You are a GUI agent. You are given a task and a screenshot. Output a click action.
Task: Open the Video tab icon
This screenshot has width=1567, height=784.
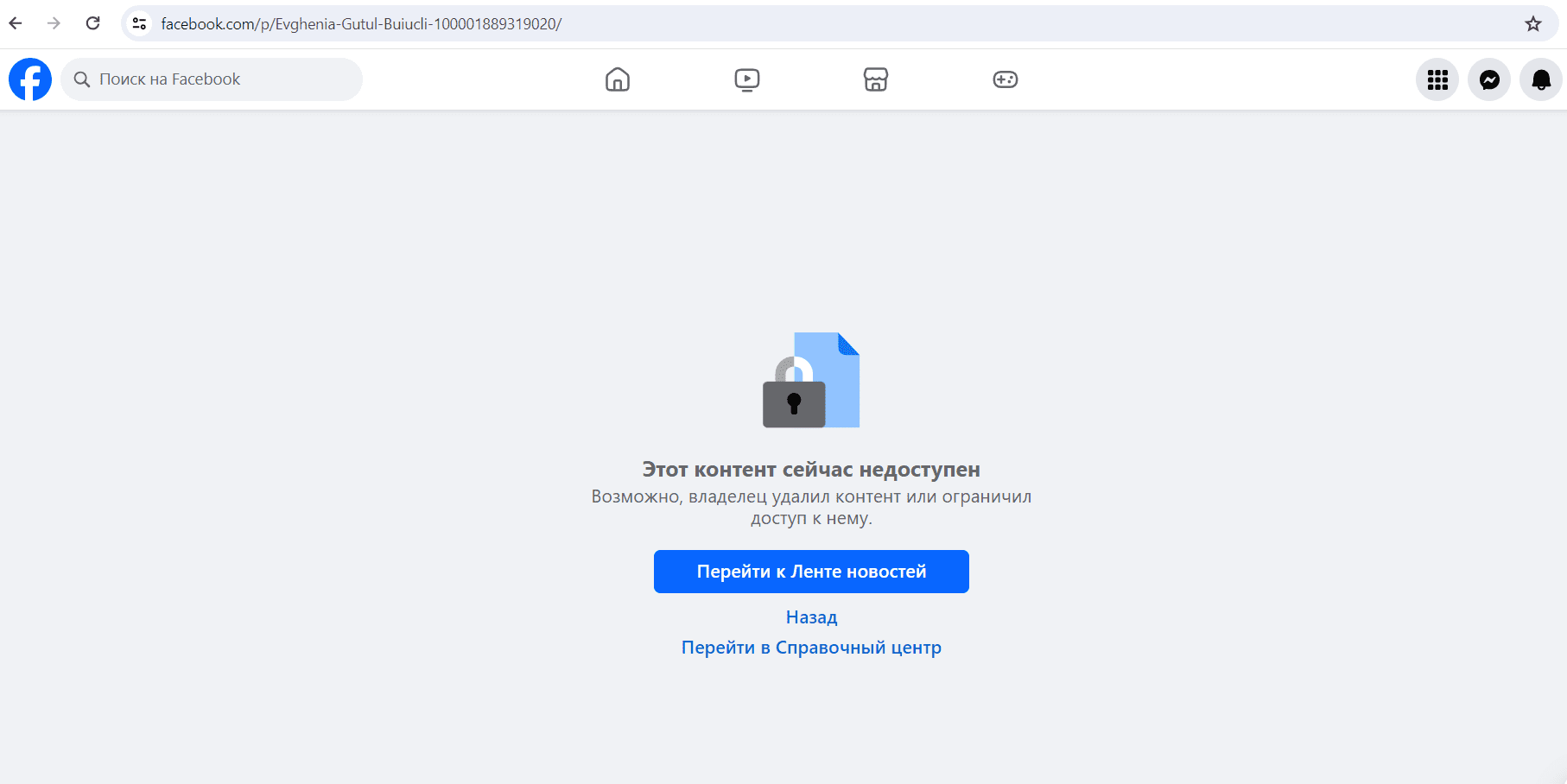pos(746,79)
